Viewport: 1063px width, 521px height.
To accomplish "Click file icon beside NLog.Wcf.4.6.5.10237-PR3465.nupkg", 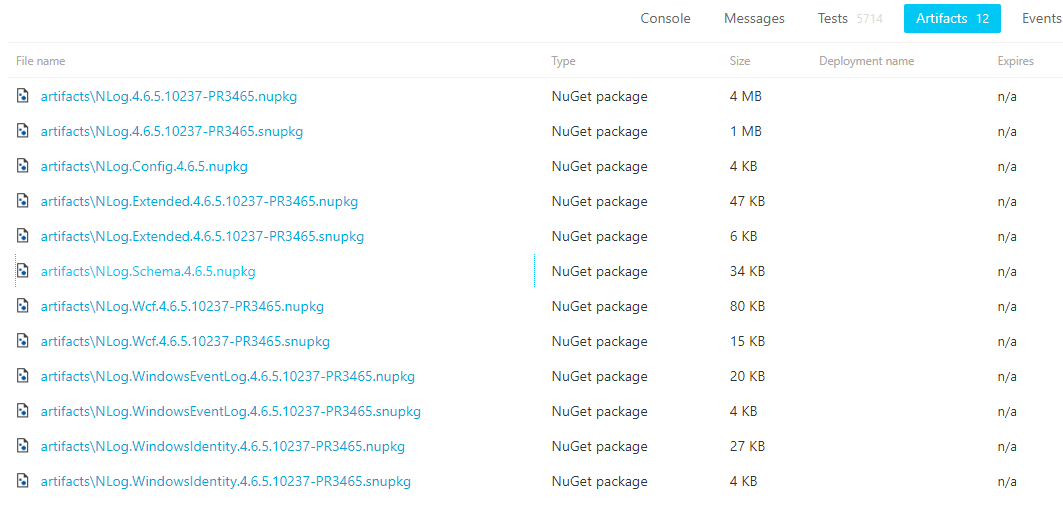I will 23,306.
